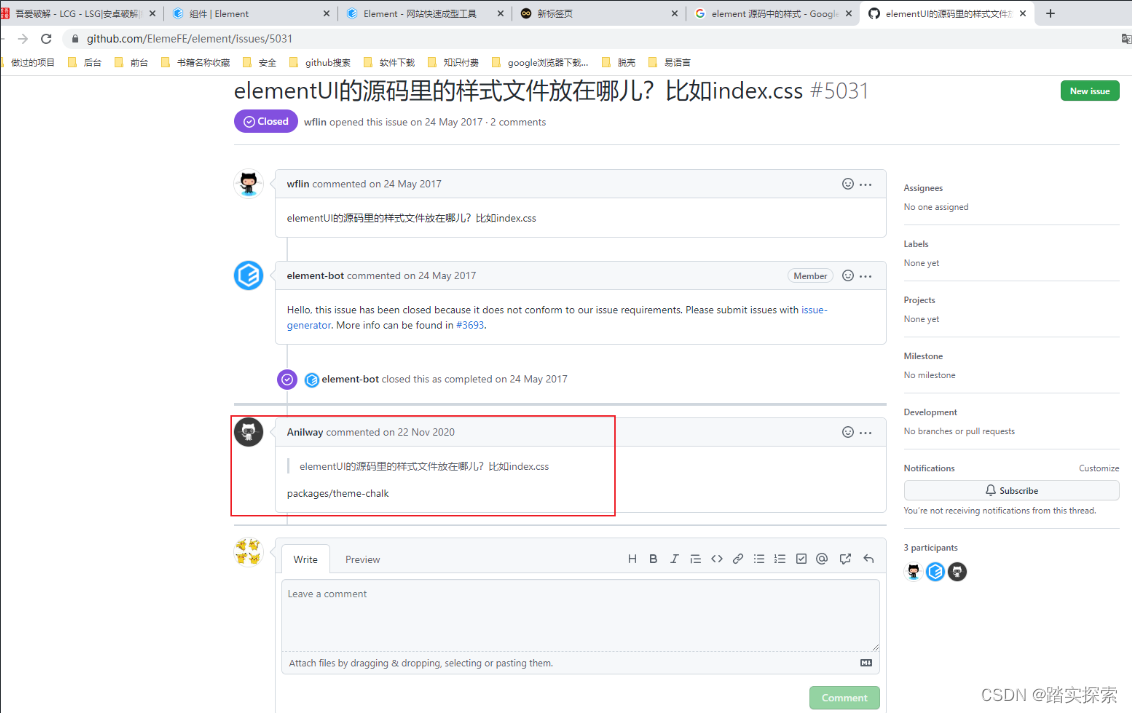
Task: Open the github搜索 bookmark folder
Action: coord(320,63)
